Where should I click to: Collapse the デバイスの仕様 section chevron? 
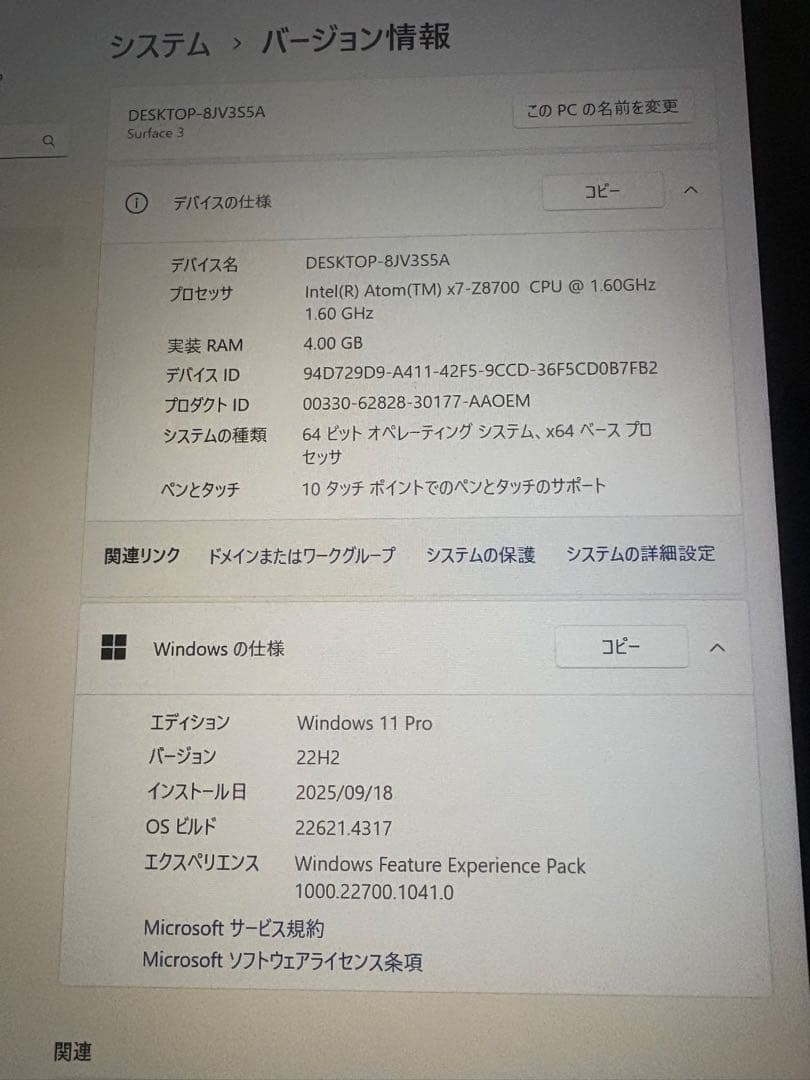point(691,190)
